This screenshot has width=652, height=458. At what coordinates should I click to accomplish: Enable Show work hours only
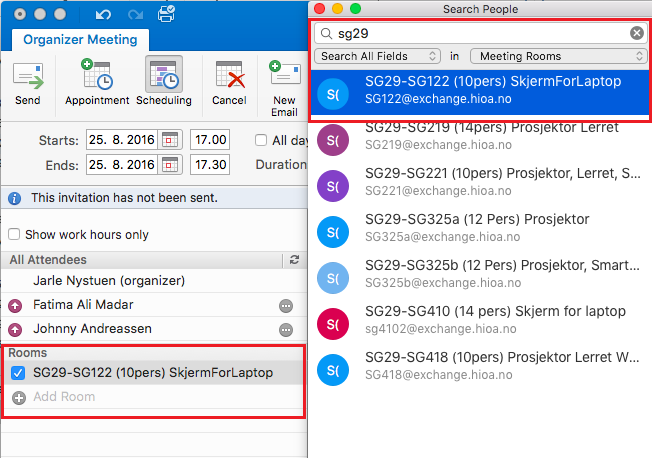(x=15, y=235)
